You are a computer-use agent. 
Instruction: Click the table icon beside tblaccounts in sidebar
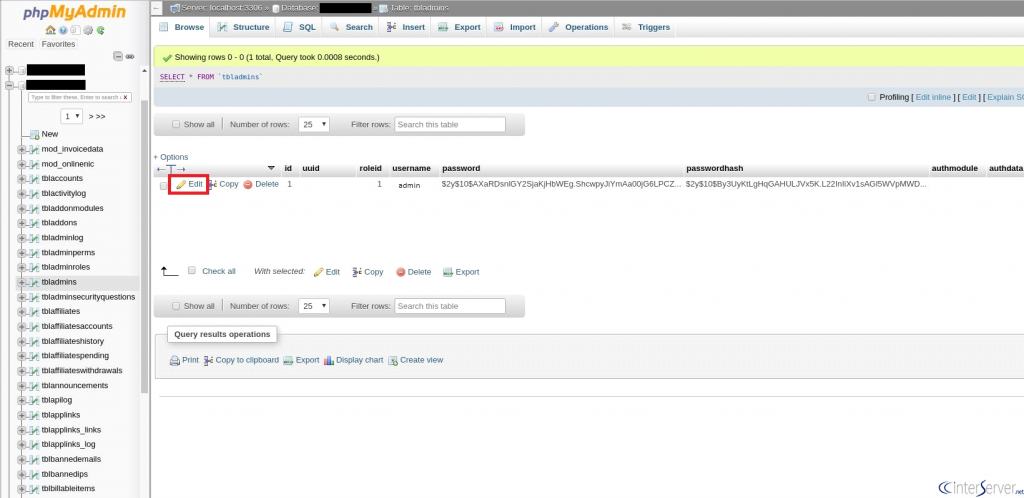[34, 179]
